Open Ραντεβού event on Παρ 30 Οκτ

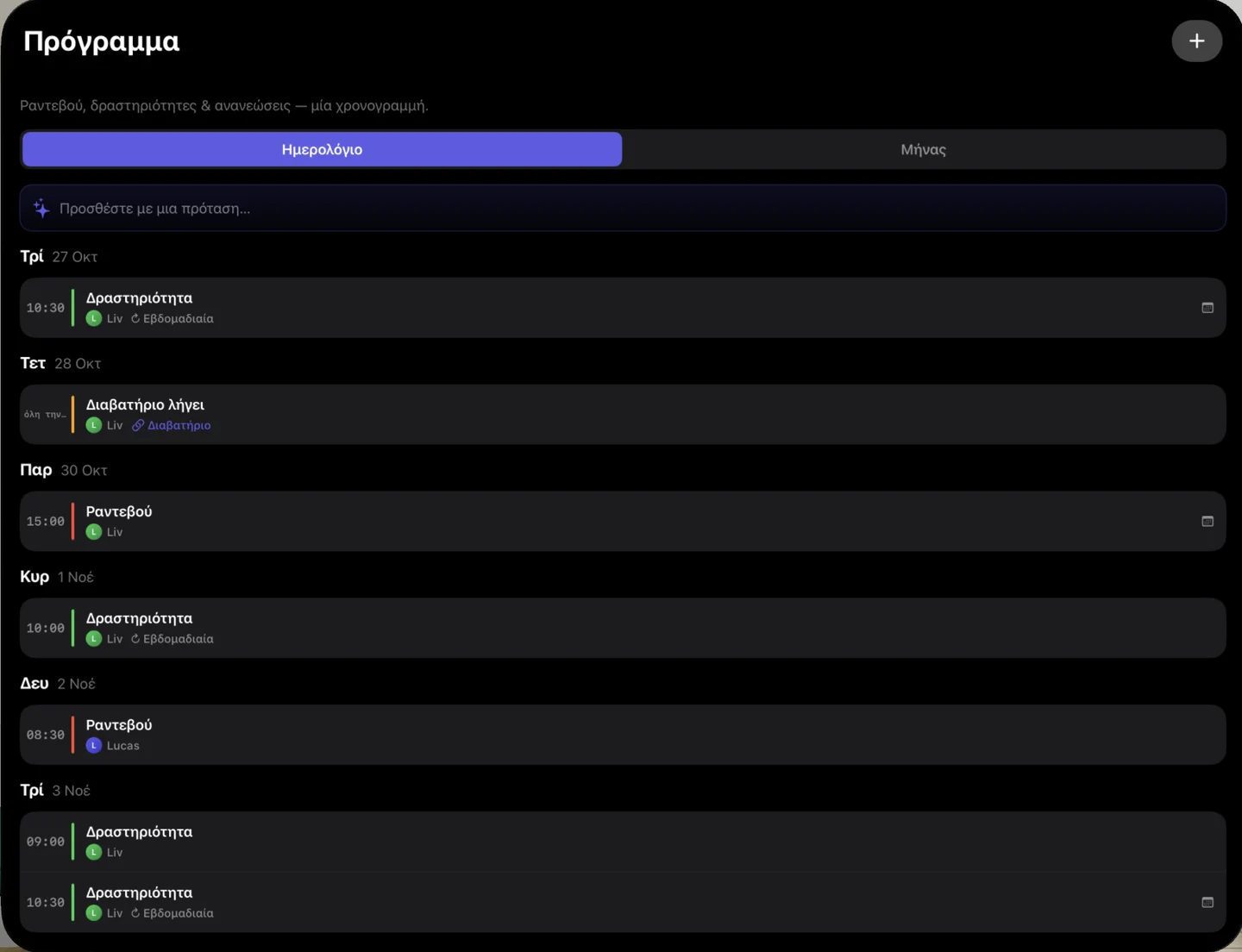623,521
